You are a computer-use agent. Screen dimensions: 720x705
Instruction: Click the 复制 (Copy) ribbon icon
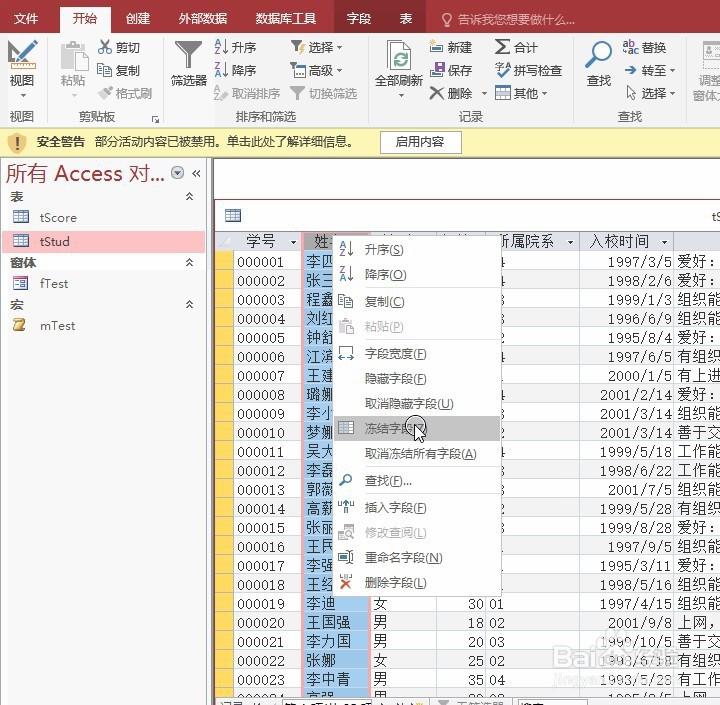(x=104, y=70)
